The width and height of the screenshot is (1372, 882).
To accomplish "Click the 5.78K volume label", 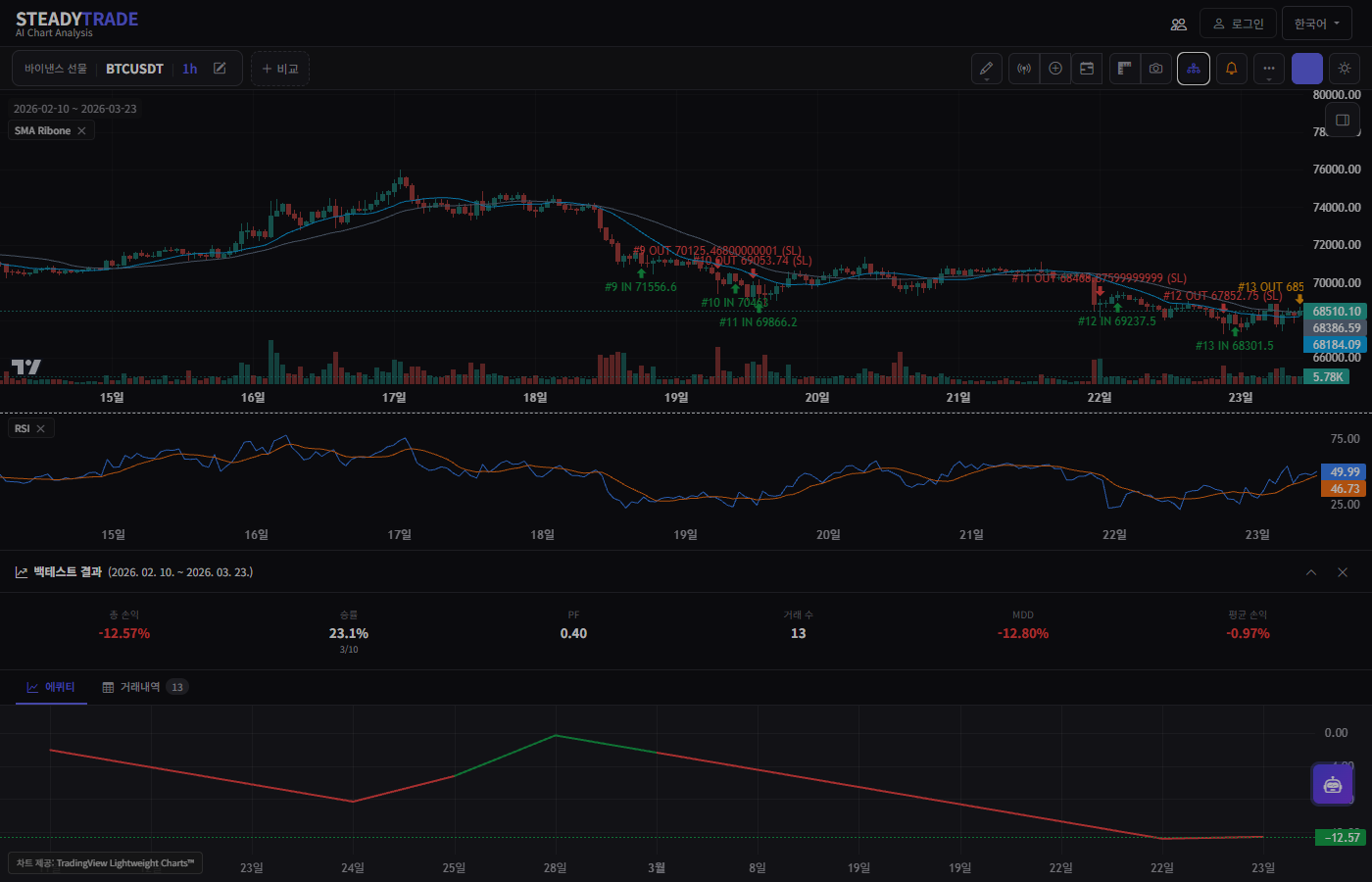I will click(1328, 376).
